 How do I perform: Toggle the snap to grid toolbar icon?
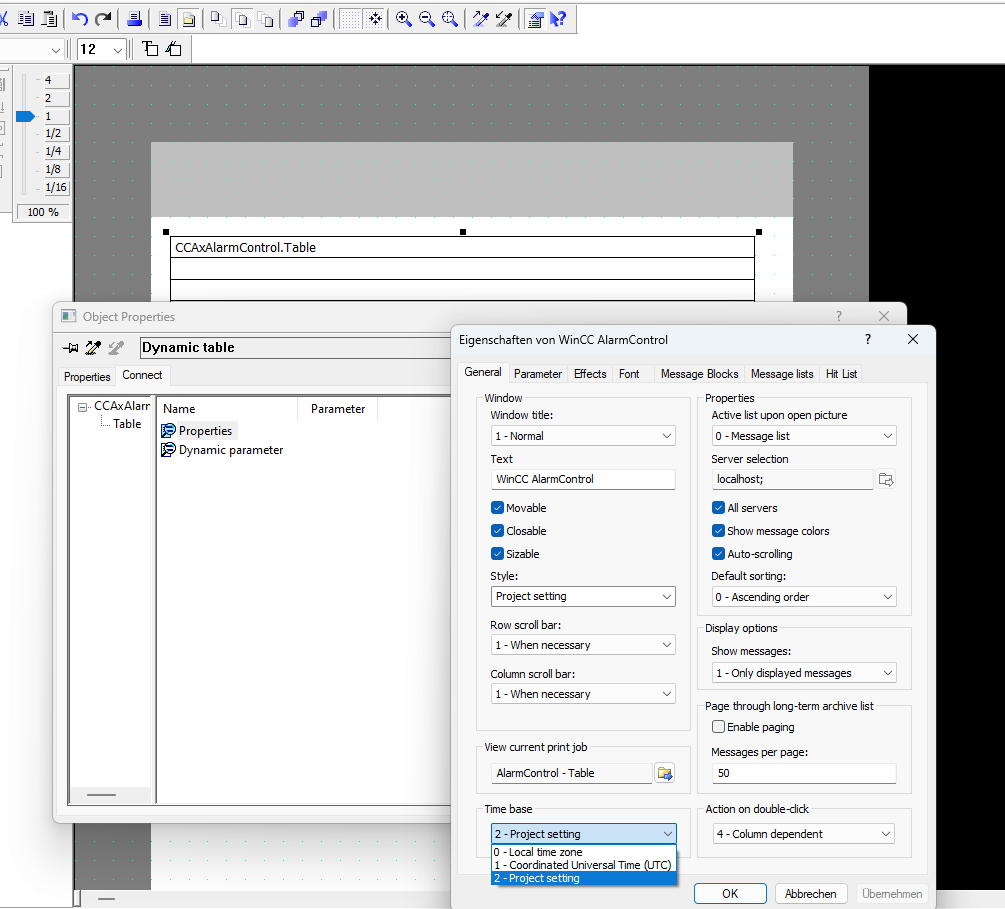pyautogui.click(x=374, y=19)
